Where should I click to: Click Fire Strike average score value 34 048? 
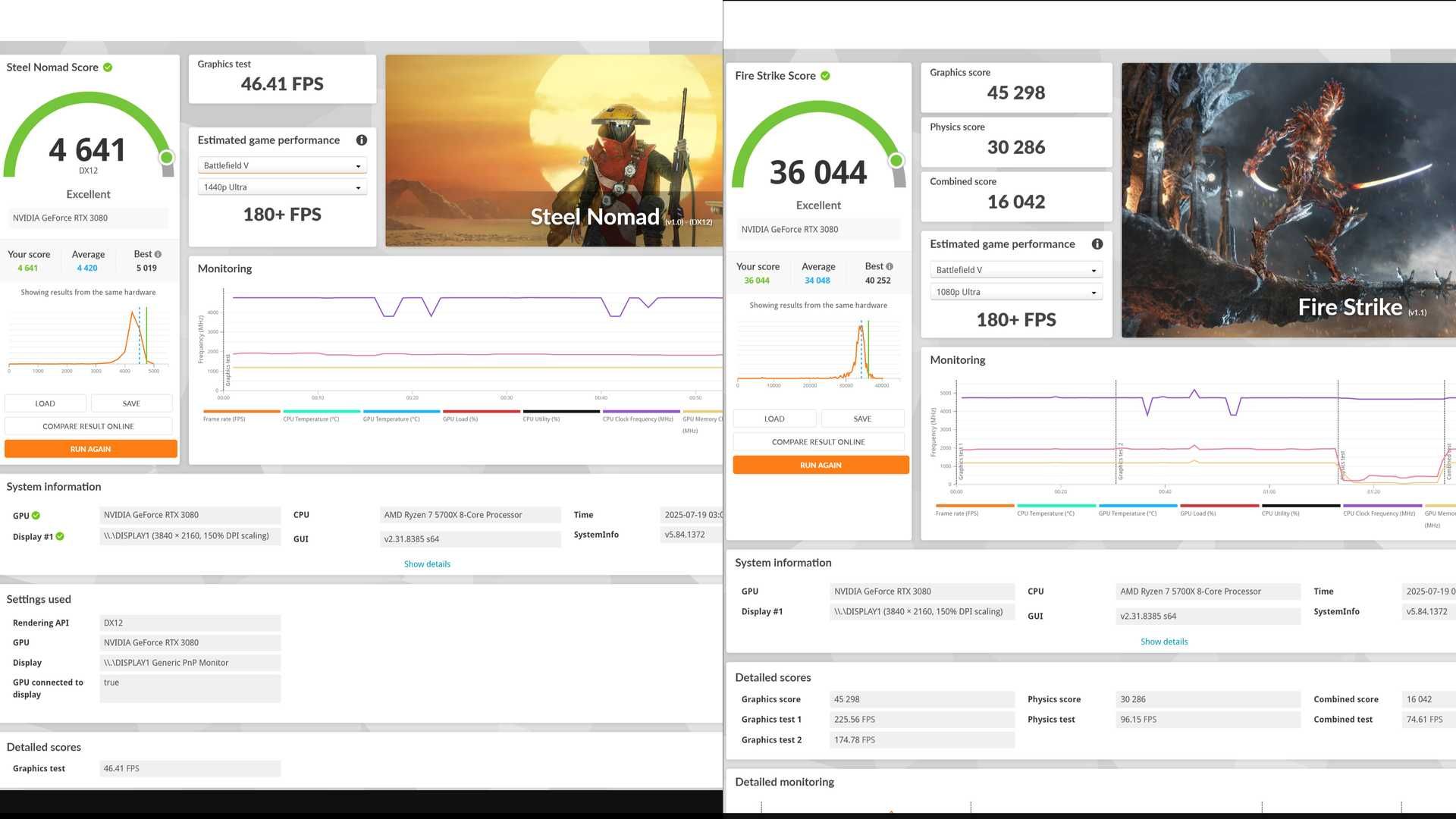tap(817, 281)
